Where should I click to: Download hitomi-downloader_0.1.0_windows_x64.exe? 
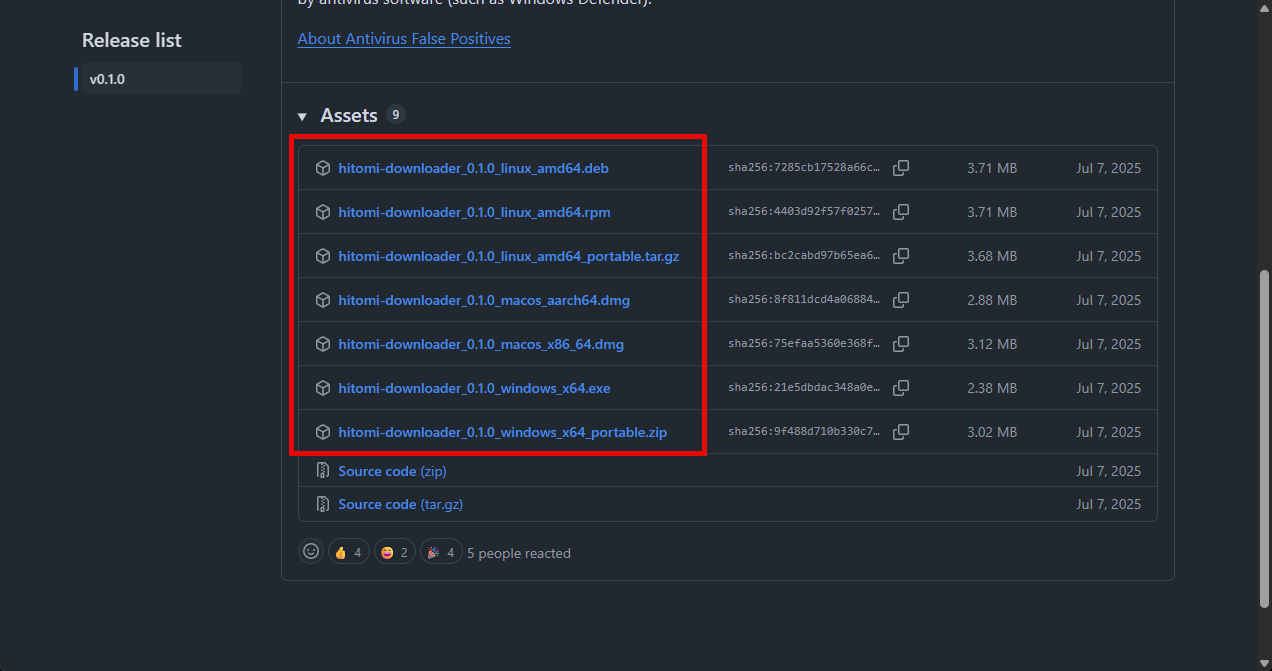474,388
